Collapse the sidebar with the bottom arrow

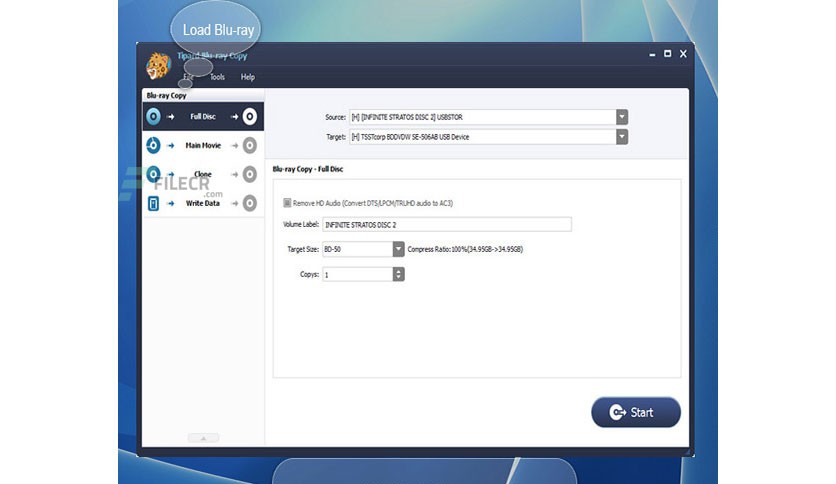point(203,438)
